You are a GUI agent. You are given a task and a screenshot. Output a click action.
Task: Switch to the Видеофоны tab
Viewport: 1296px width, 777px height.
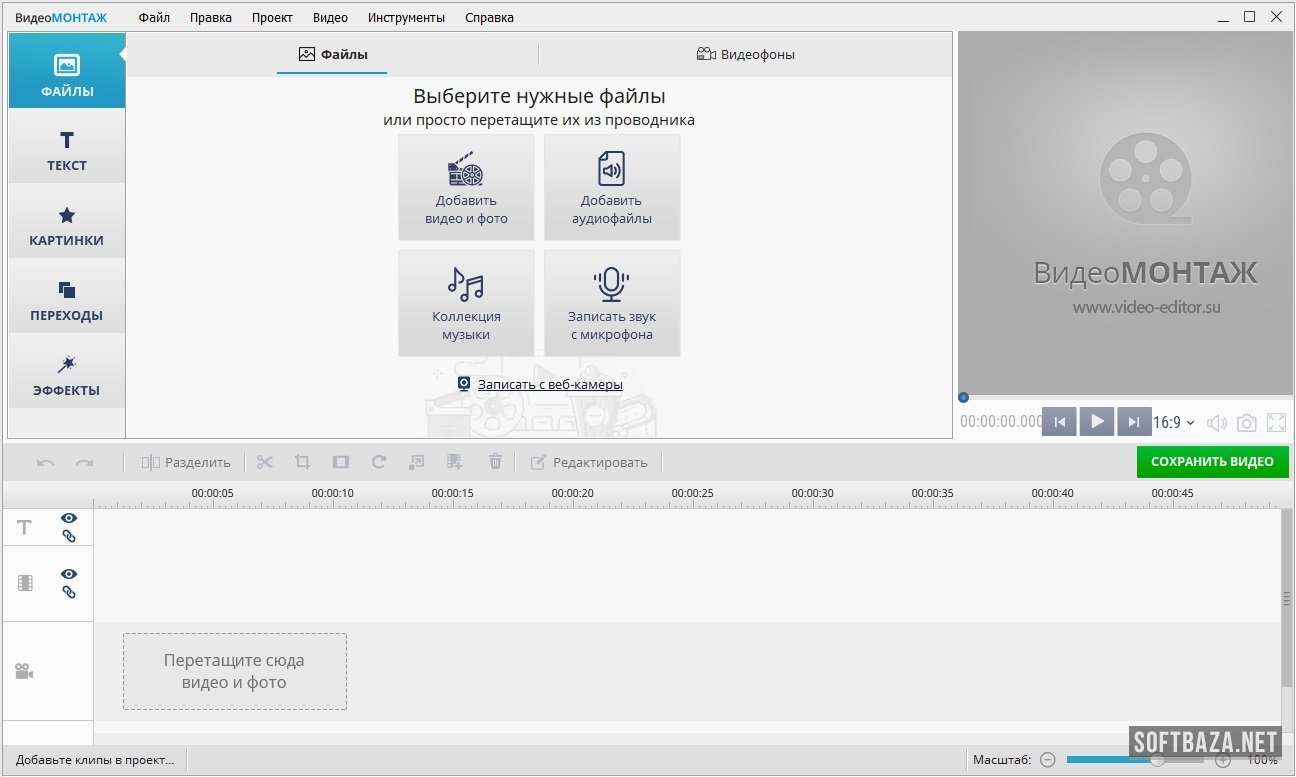click(x=746, y=55)
